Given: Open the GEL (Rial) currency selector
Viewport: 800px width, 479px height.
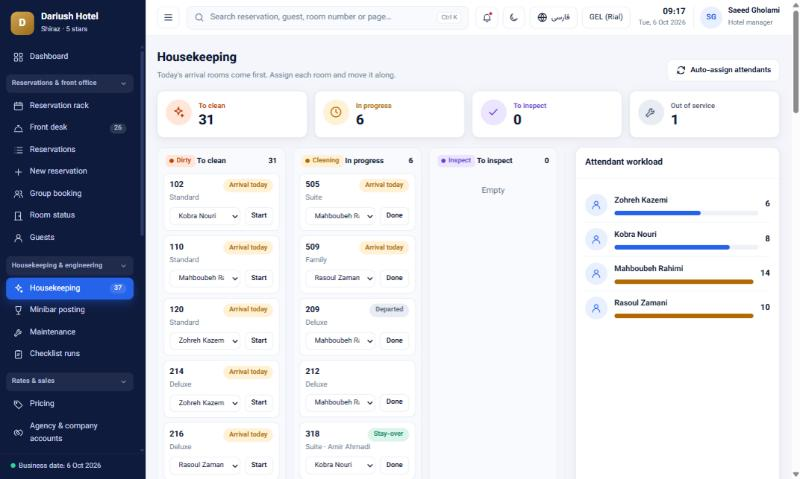Looking at the screenshot, I should [x=606, y=17].
